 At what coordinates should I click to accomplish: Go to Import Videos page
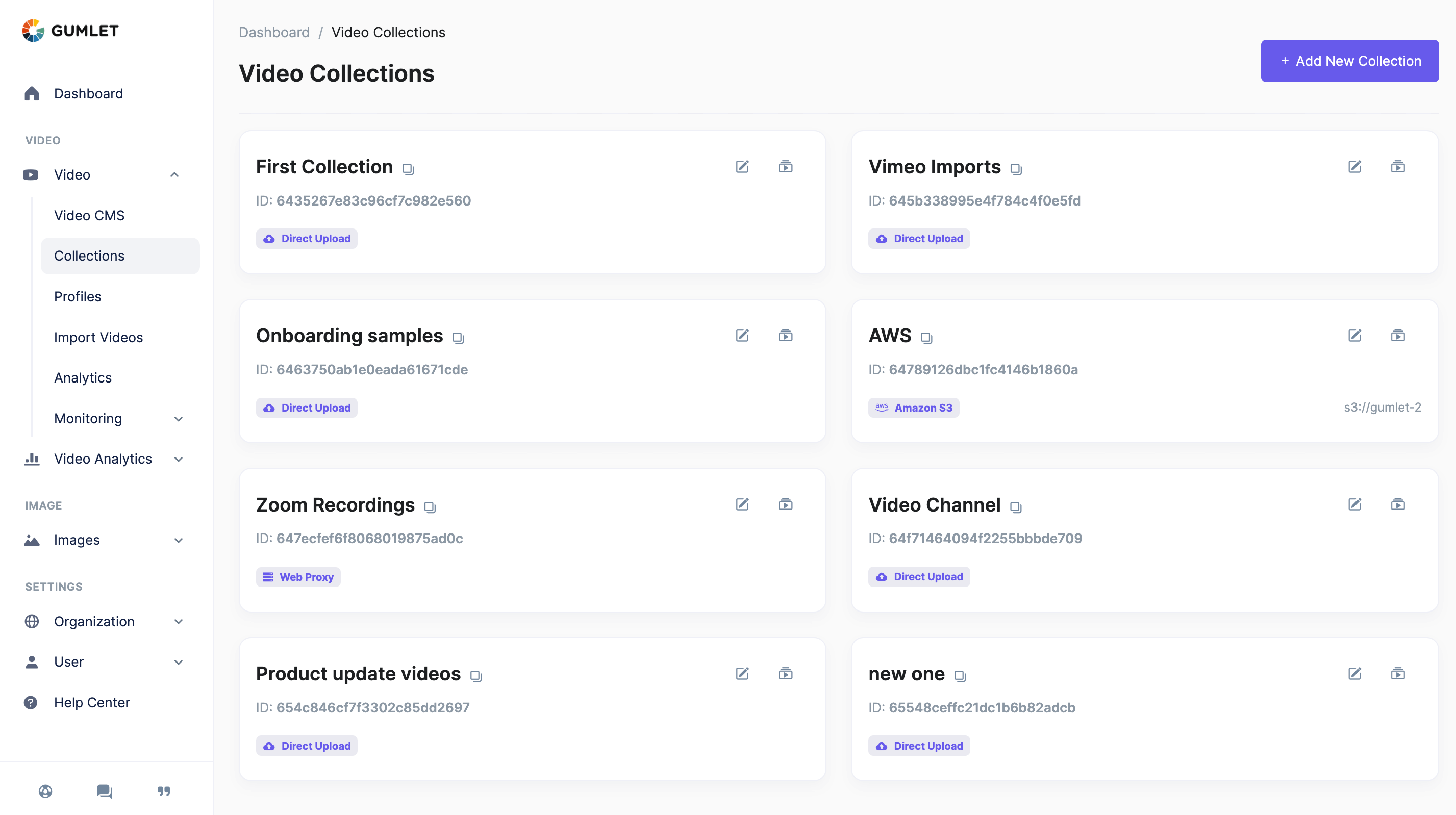(x=98, y=338)
